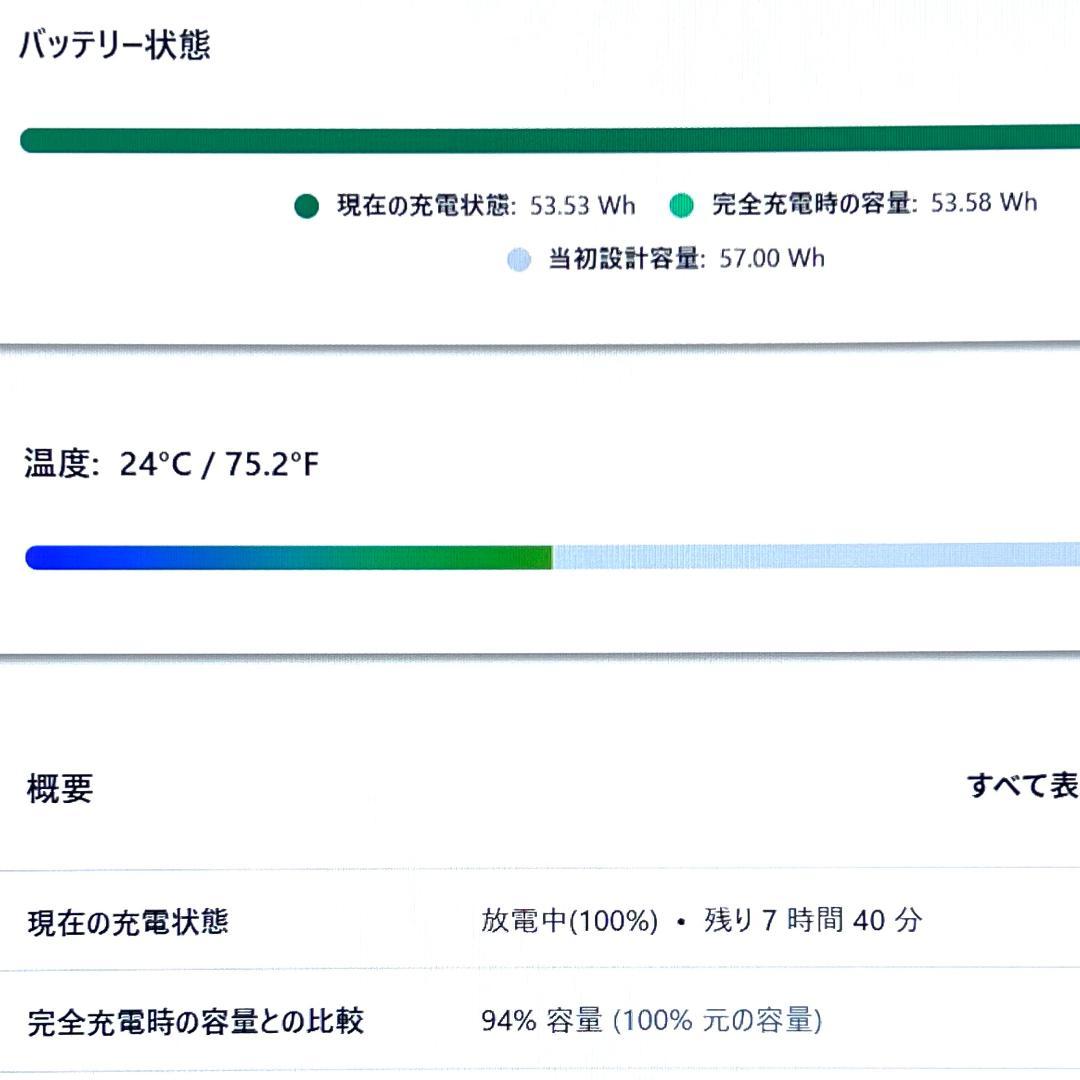Click the 当初設計容量 legend label
Screen dimensions: 1080x1080
point(622,259)
